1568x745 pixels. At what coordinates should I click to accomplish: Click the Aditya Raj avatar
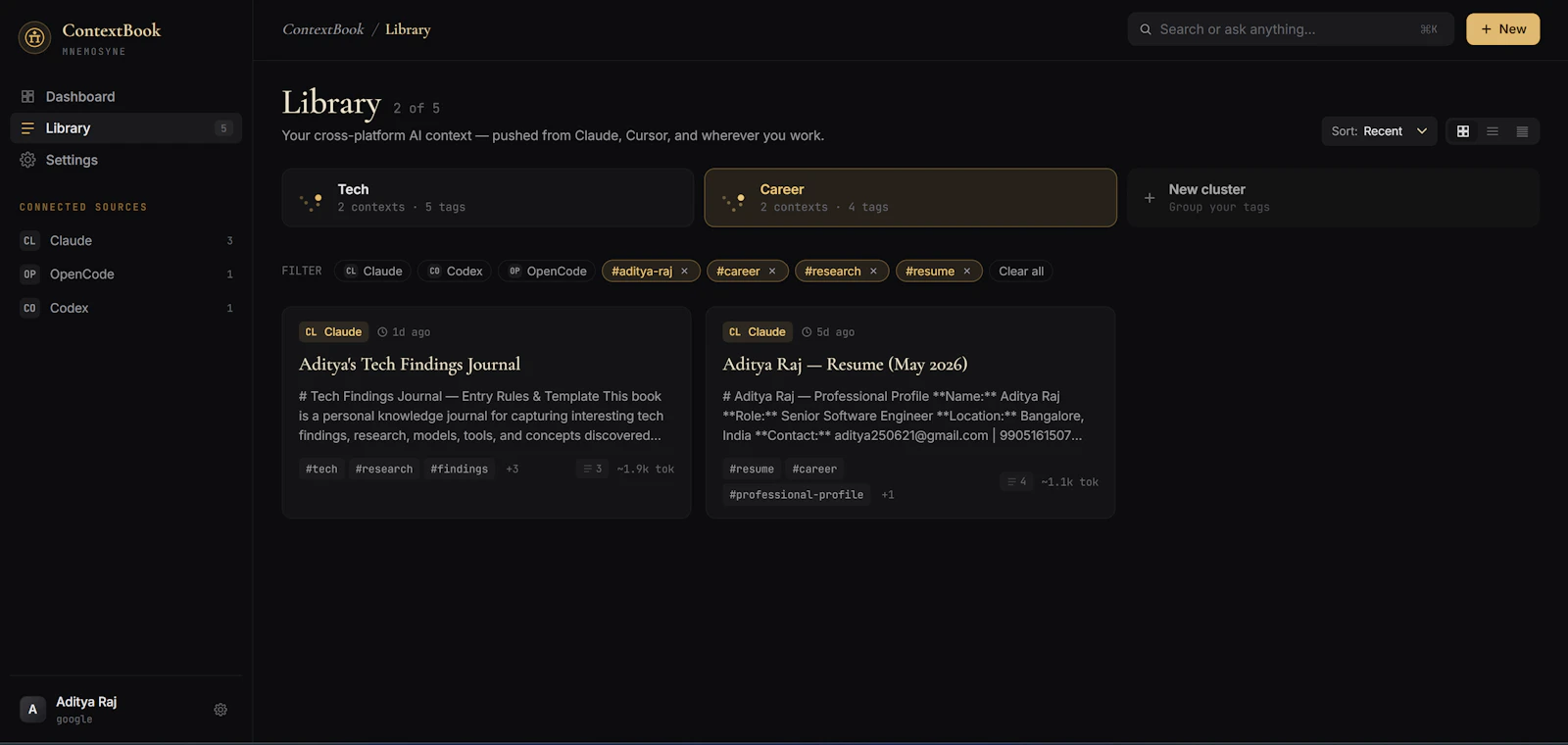(32, 710)
